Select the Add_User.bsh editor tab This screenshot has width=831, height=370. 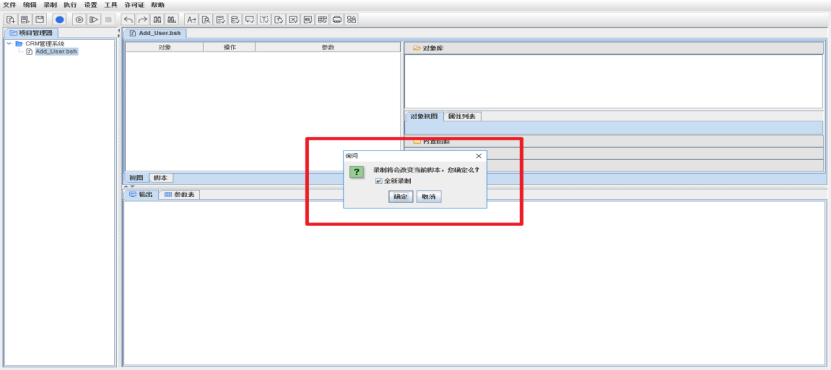155,33
